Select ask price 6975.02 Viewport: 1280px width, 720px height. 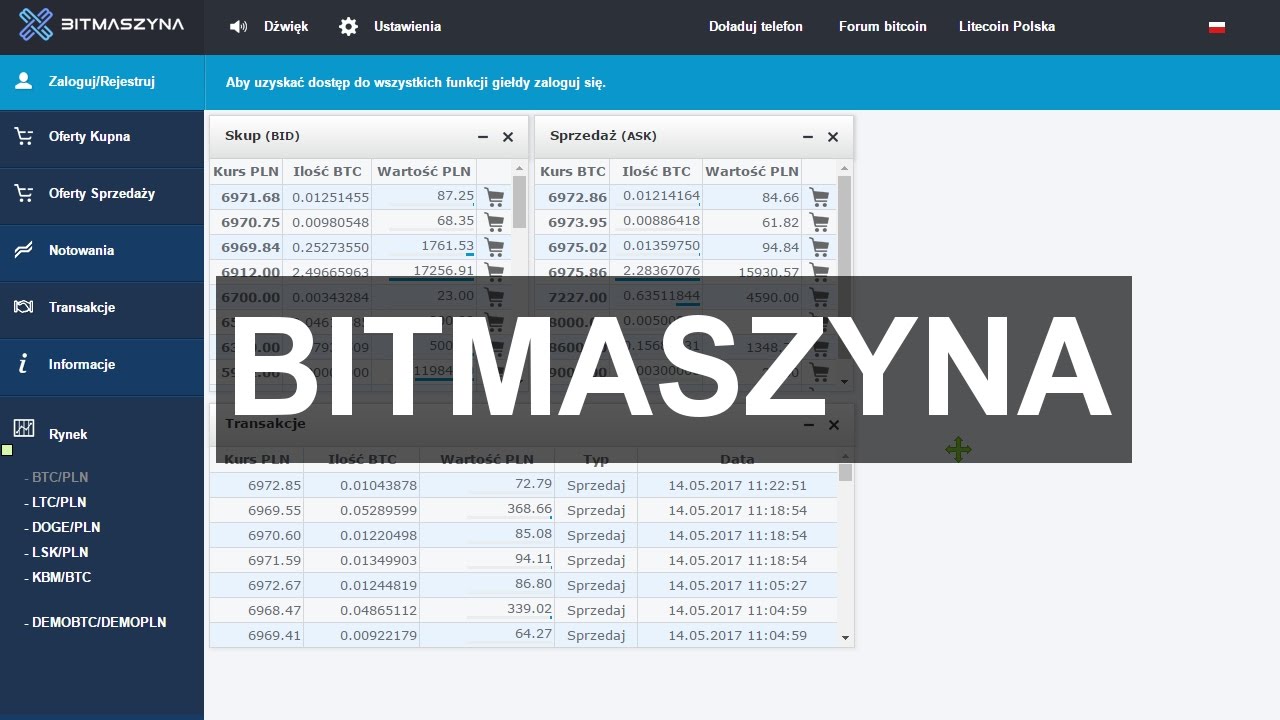[x=577, y=247]
